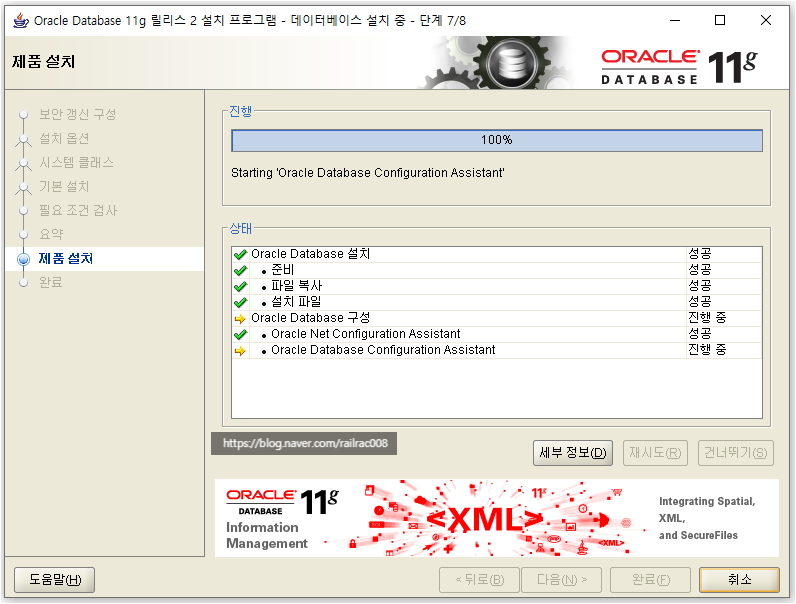Select the 시스템 클래스 step

pyautogui.click(x=77, y=162)
